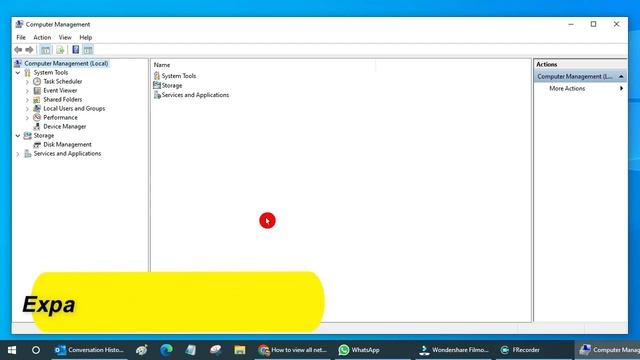
Task: Click the Cortana circle taskbar icon
Action: tap(36, 350)
